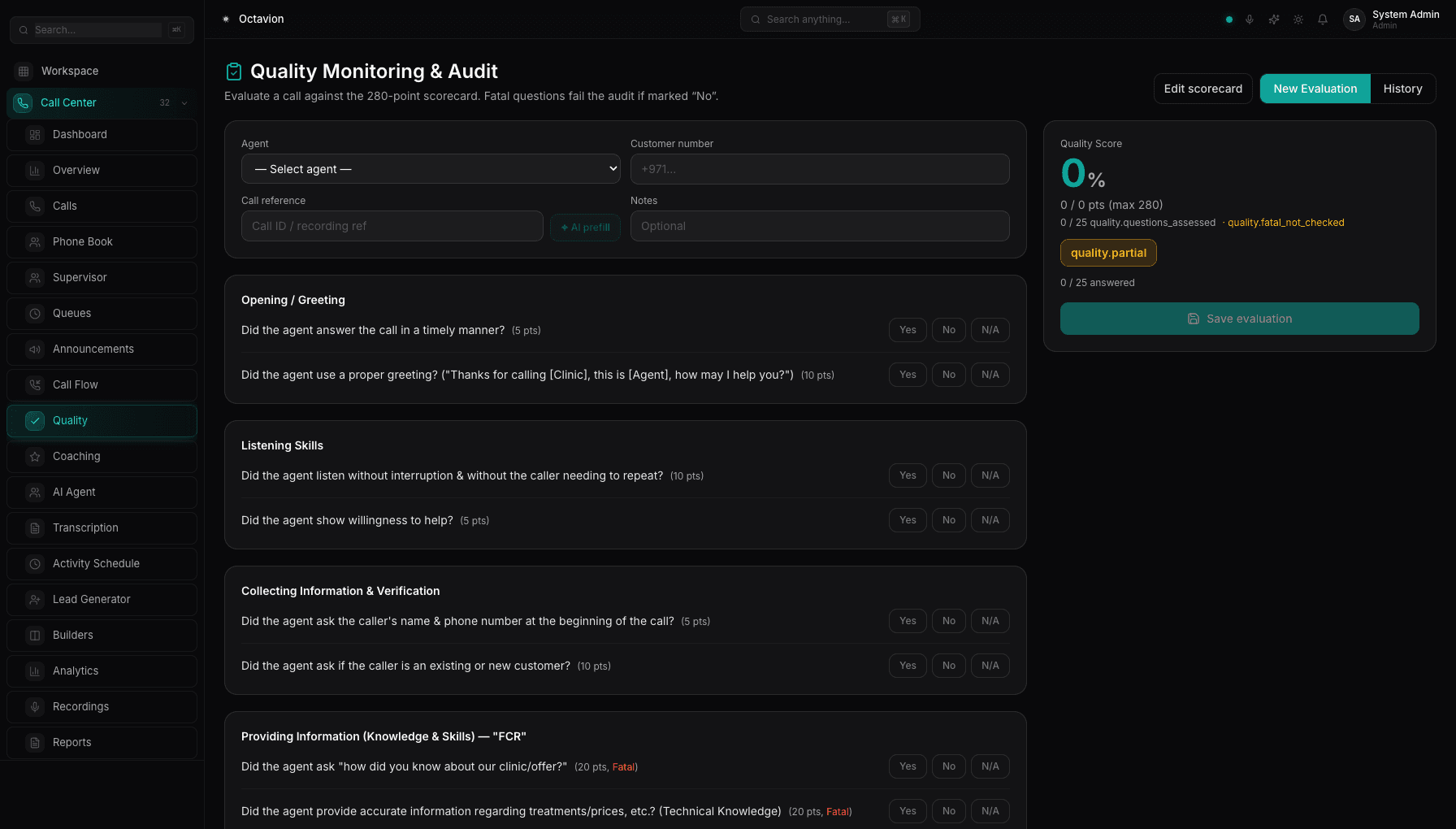Viewport: 1456px width, 829px height.
Task: Click the AI Agent icon
Action: click(x=35, y=493)
